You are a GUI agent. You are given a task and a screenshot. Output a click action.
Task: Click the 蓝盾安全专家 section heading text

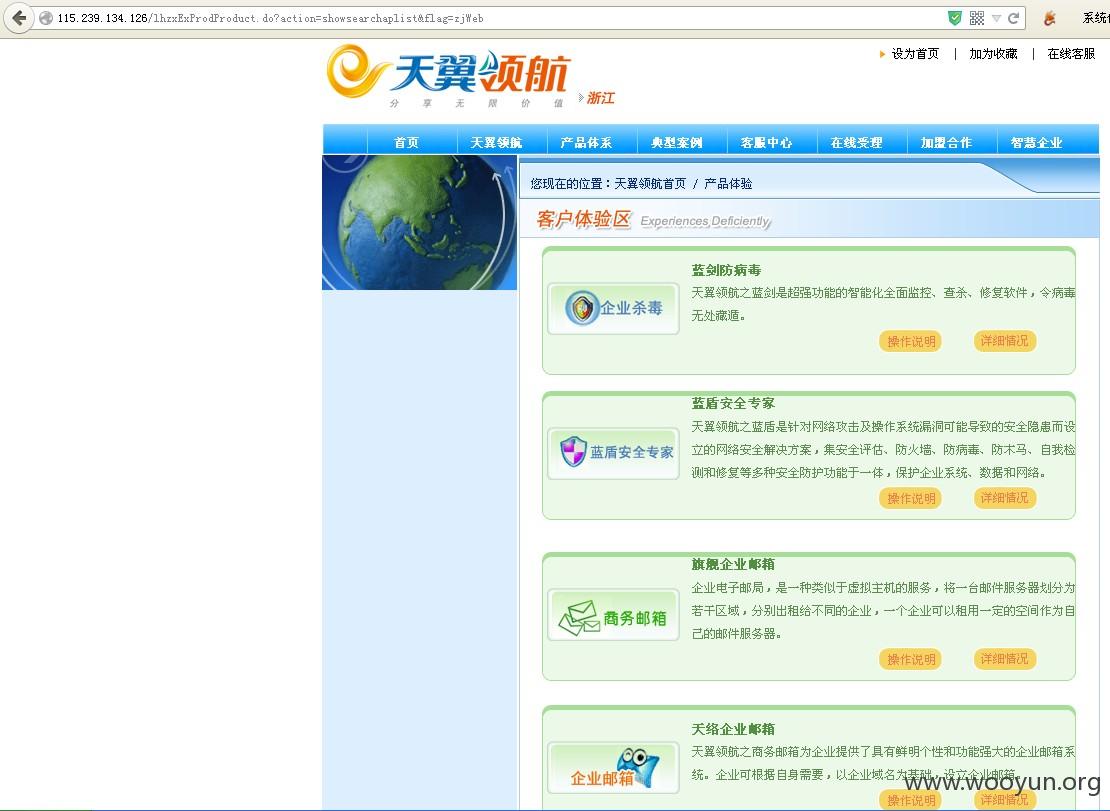coord(733,403)
